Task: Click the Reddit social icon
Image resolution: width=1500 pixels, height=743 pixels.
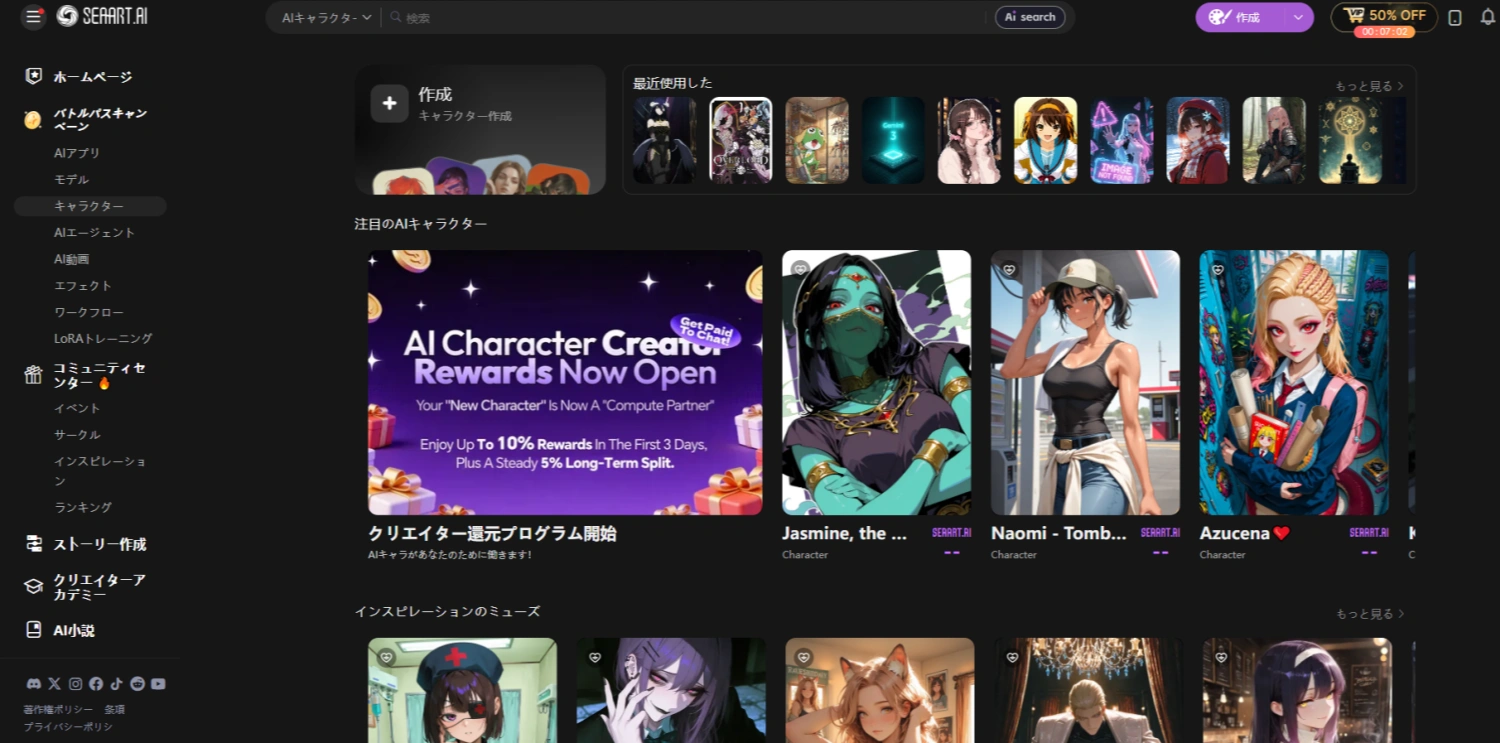Action: point(137,684)
